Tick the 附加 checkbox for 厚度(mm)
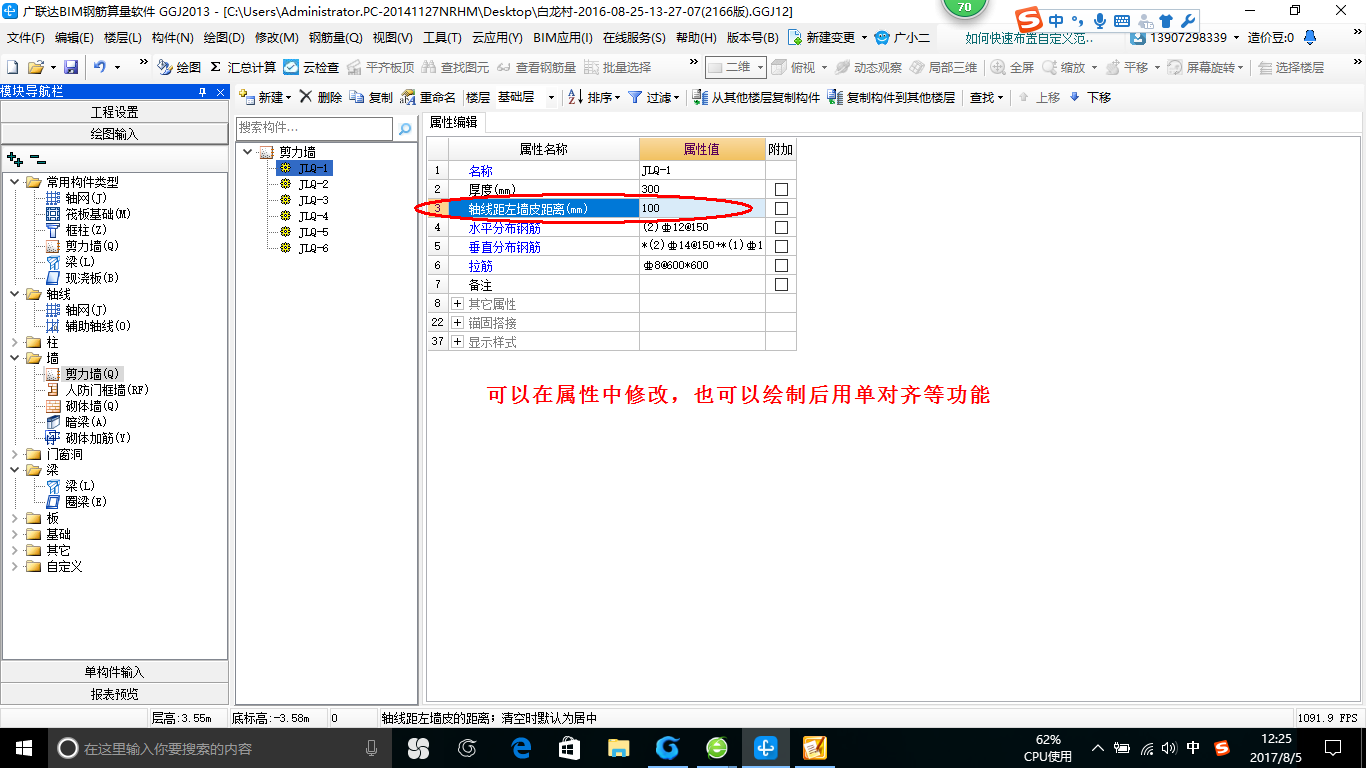 click(x=781, y=189)
